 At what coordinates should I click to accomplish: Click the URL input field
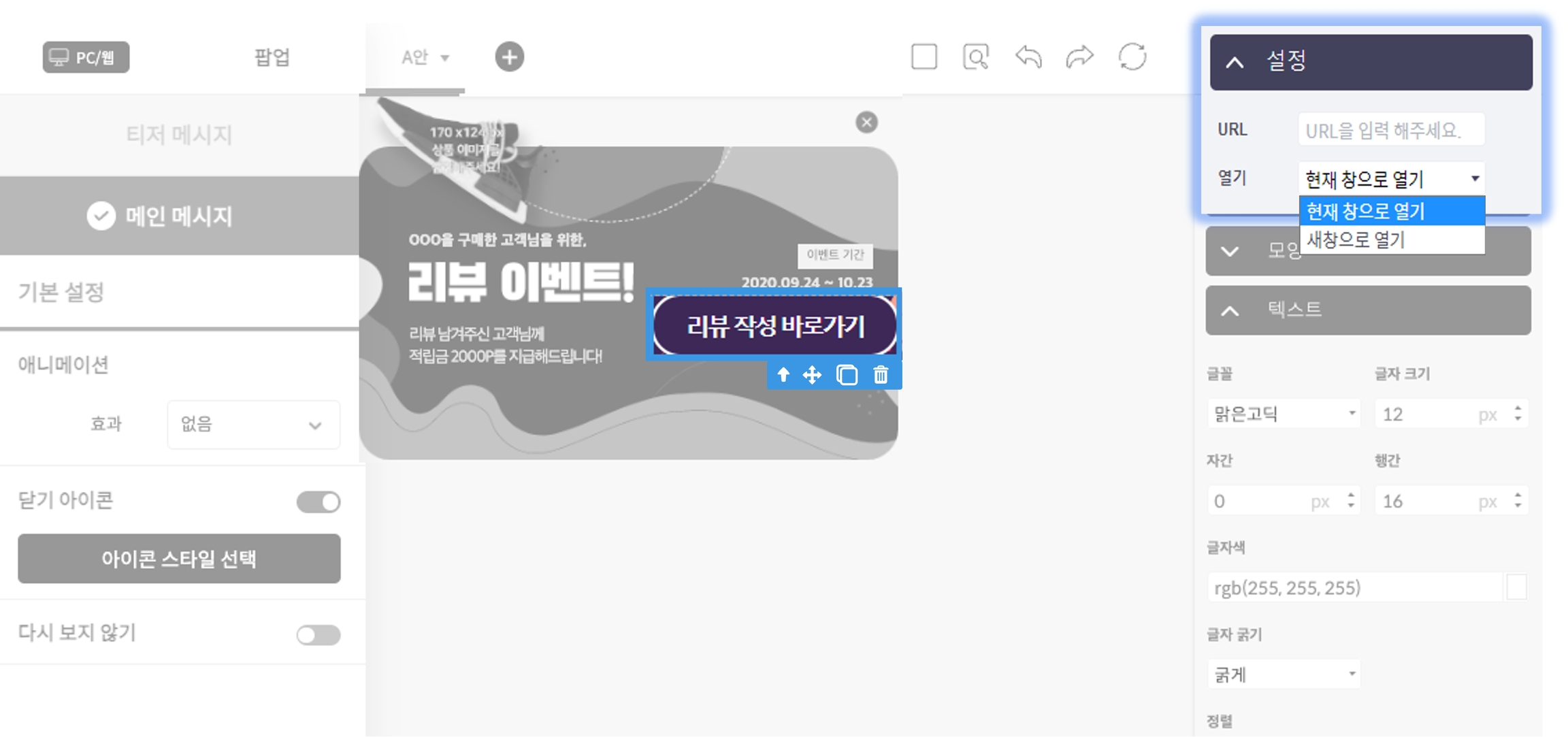pos(1391,130)
